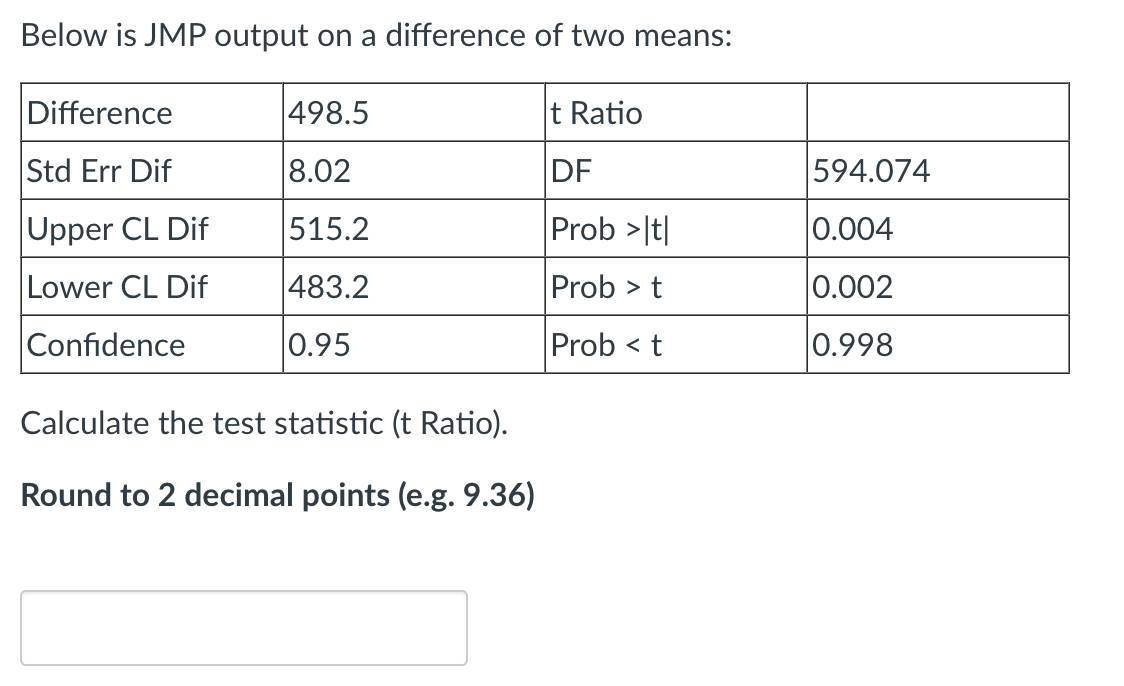Click the t Ratio header cell

coord(595,113)
